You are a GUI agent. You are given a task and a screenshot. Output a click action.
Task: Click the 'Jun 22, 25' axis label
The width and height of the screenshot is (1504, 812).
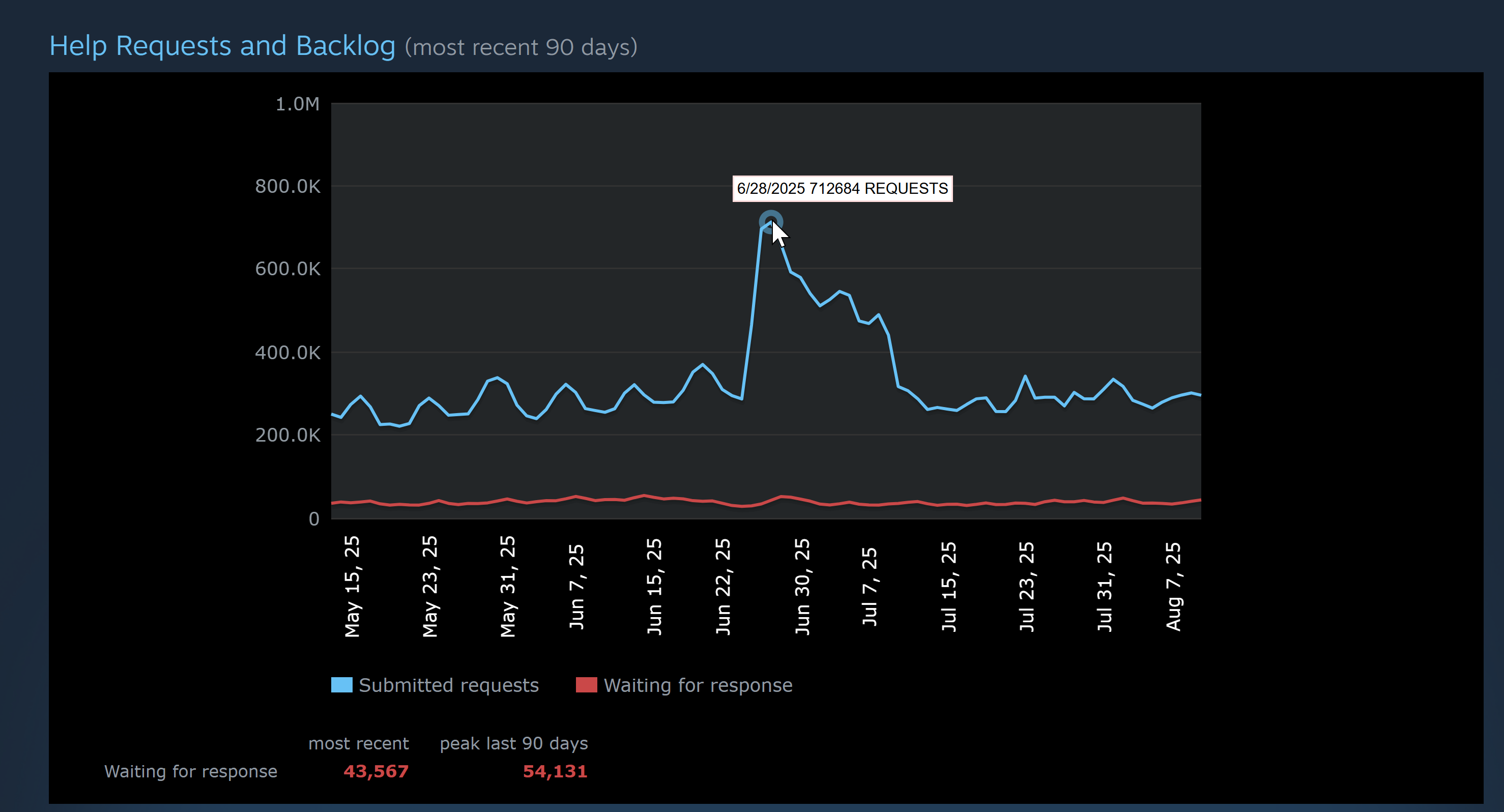click(x=723, y=586)
